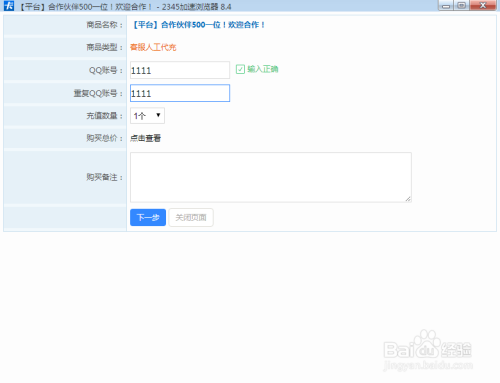Click the textarea resize grip corner

(x=408, y=199)
